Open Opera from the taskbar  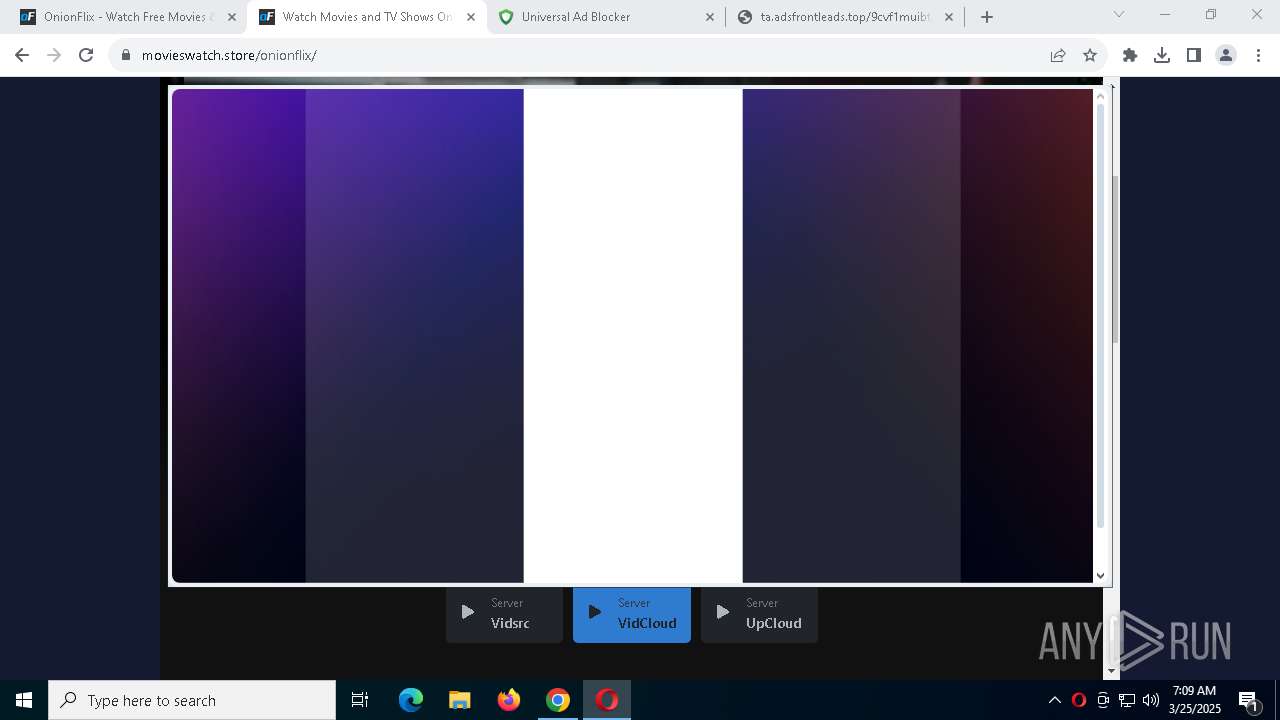[x=607, y=700]
